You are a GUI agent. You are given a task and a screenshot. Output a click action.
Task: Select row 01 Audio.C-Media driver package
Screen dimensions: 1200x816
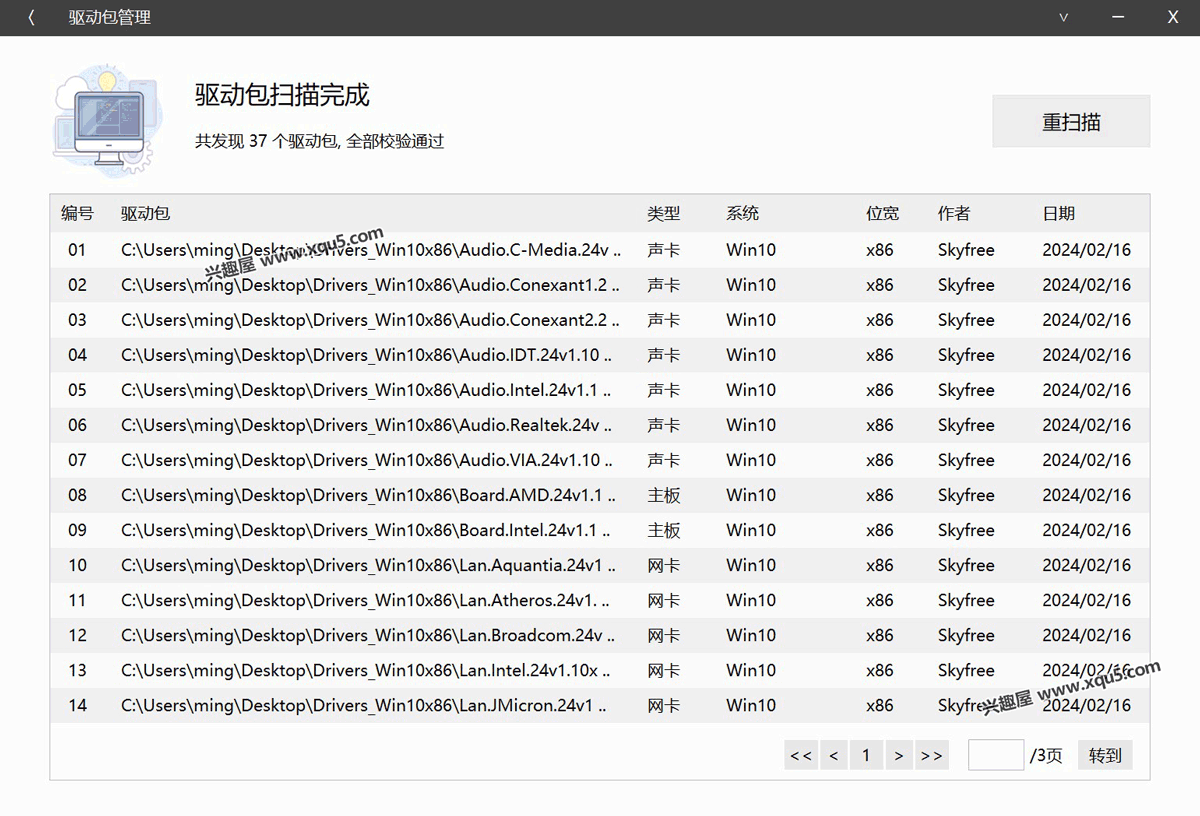coord(370,250)
